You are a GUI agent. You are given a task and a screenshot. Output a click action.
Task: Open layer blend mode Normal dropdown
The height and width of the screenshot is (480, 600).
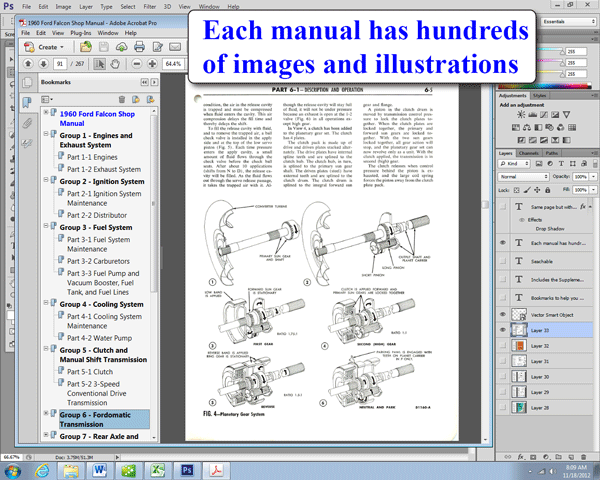coord(523,176)
